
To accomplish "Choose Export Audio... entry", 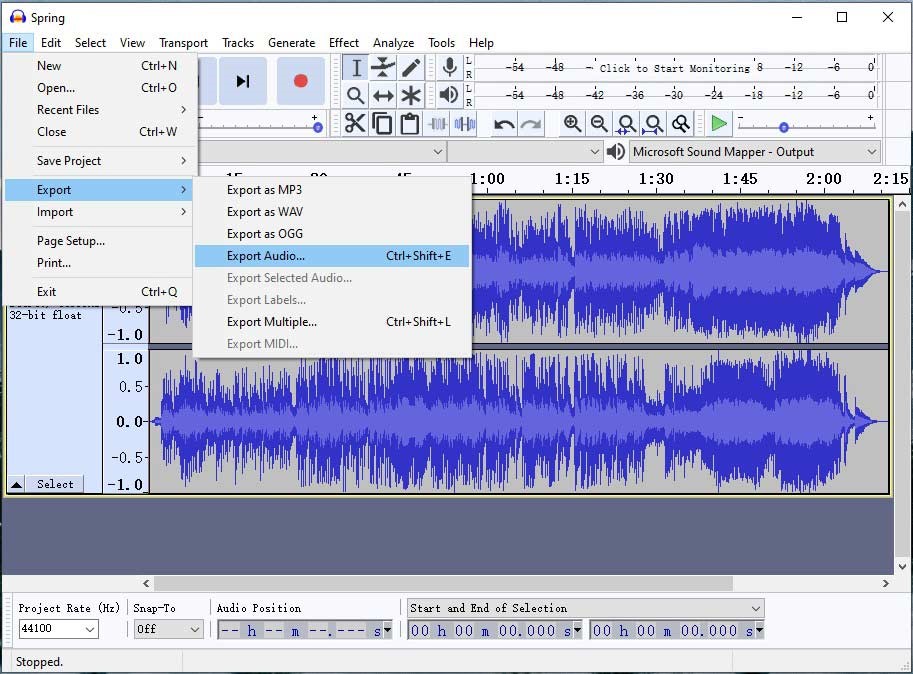I will [x=331, y=256].
